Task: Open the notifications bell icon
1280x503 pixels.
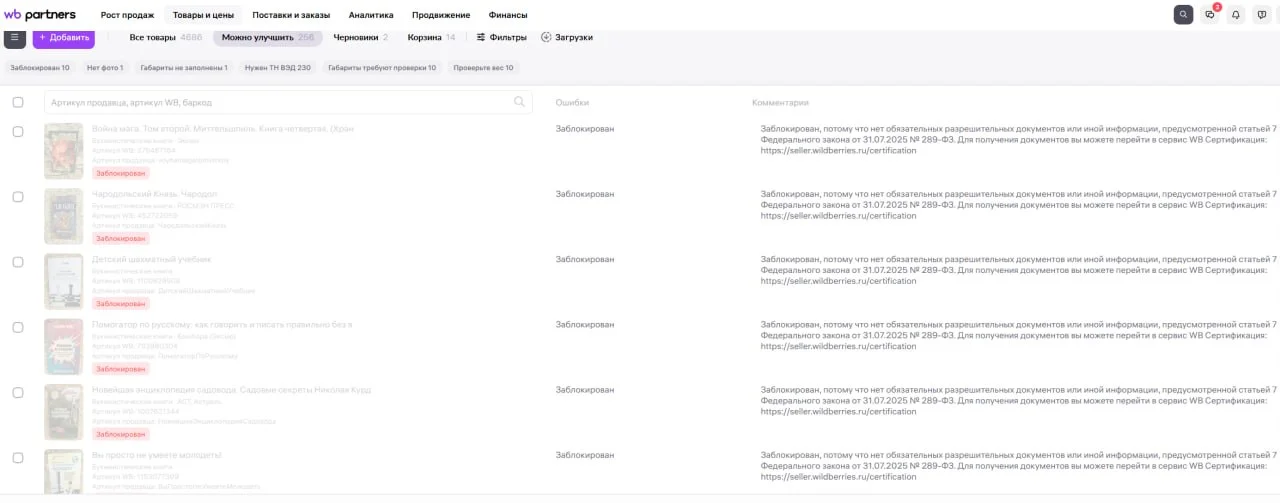Action: (x=1236, y=15)
